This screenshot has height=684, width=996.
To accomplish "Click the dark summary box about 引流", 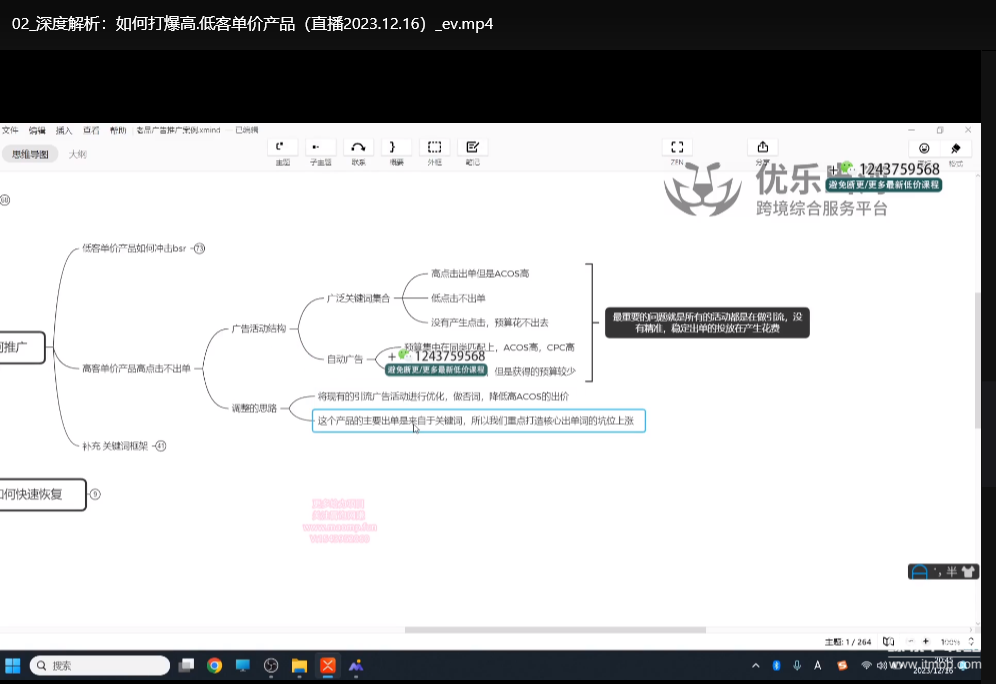I will [707, 322].
